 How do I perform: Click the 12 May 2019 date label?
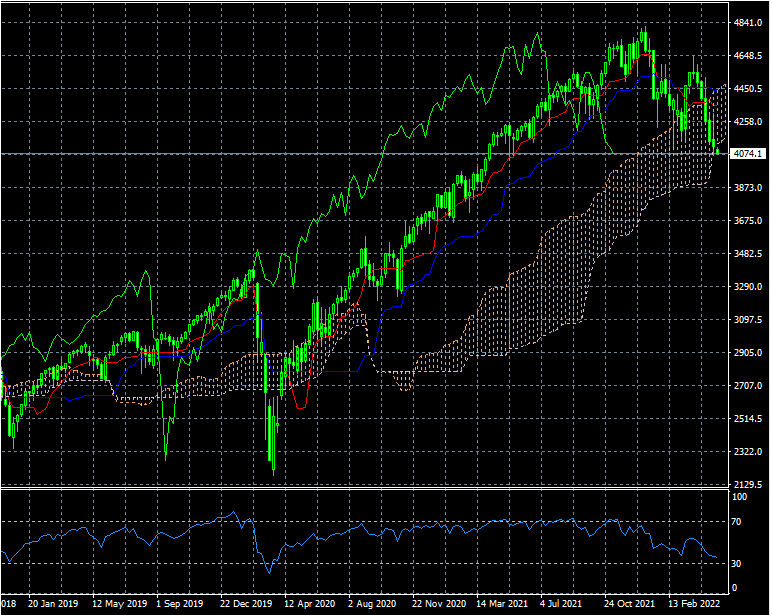coord(120,604)
